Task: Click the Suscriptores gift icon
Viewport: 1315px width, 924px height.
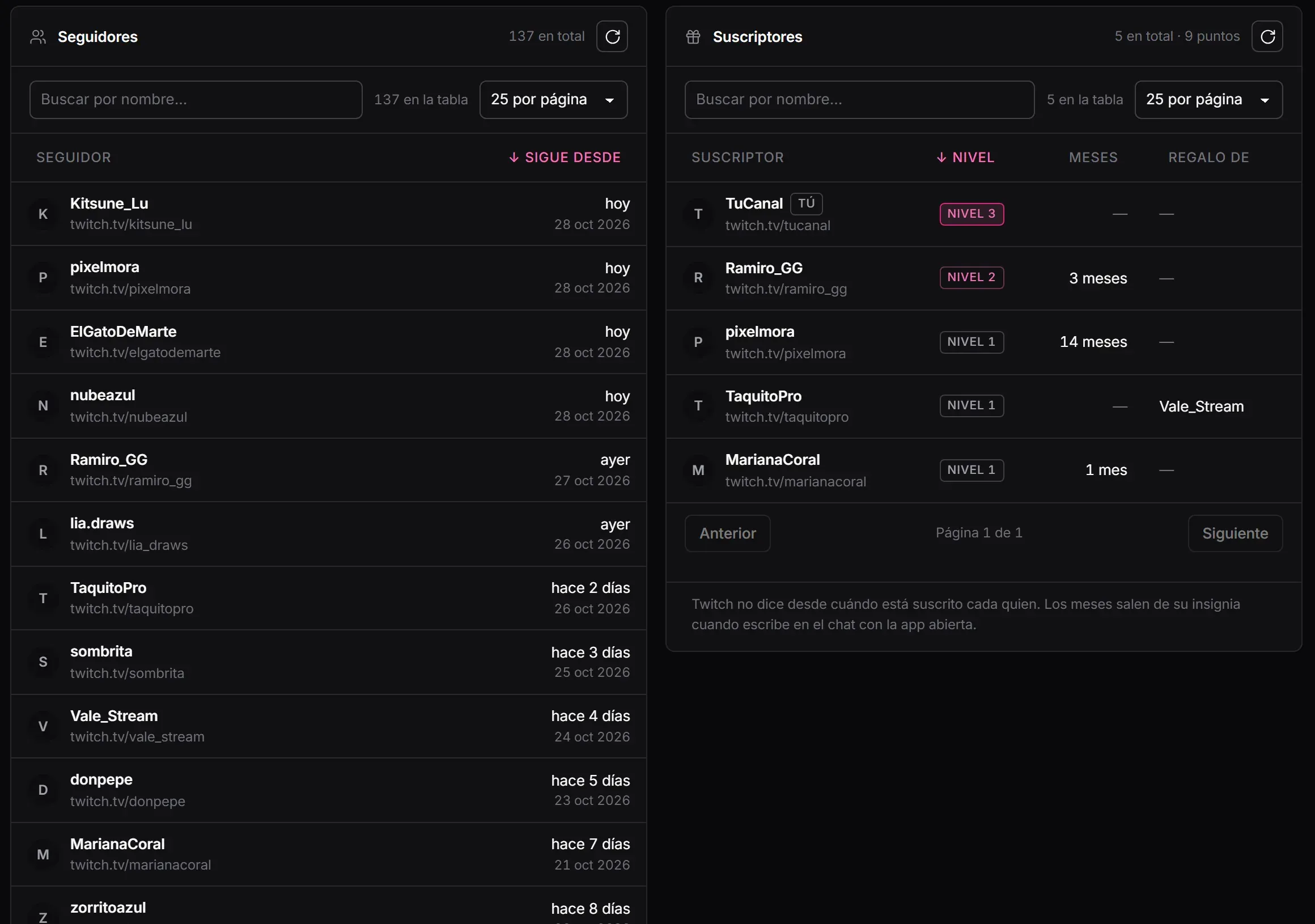Action: 693,37
